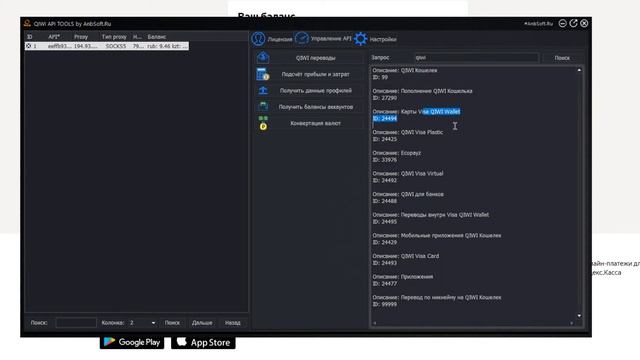
Task: Click horizontal scroll left arrow in results
Action: tap(375, 323)
